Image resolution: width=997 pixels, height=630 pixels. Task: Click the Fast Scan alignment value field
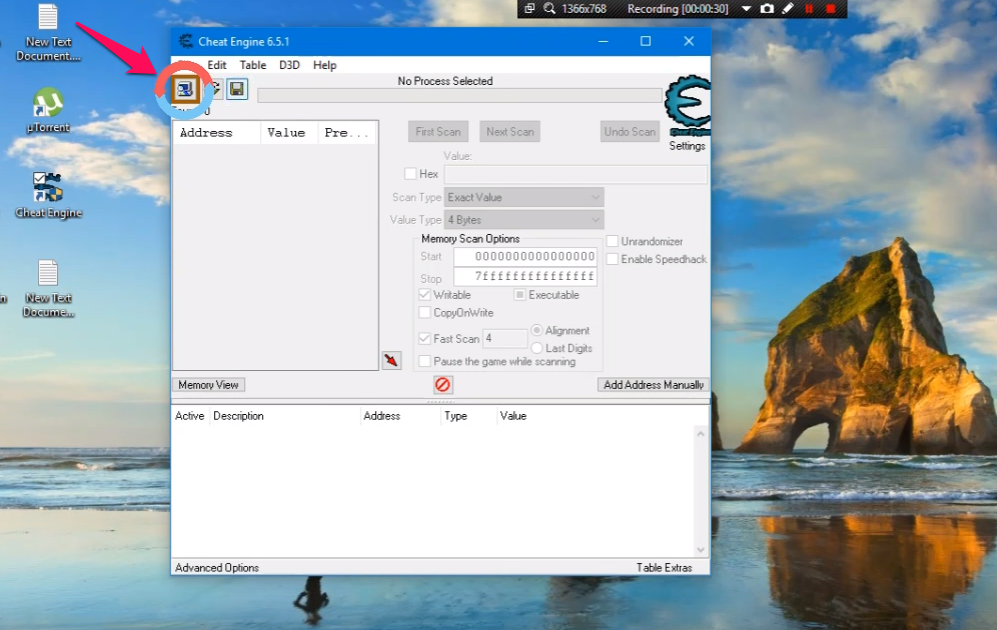click(505, 338)
